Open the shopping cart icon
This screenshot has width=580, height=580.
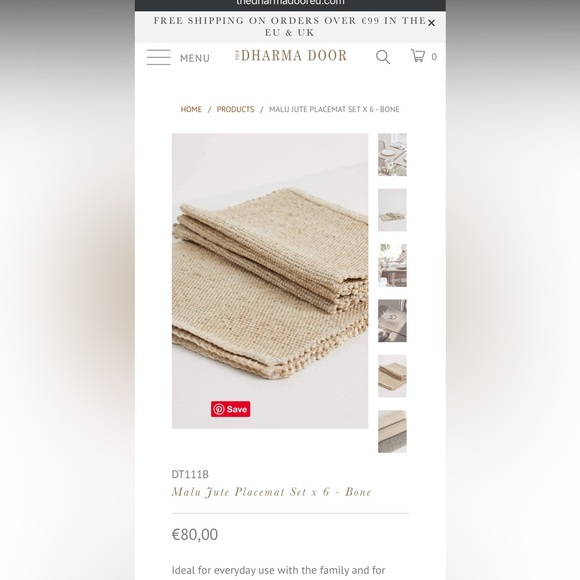pyautogui.click(x=418, y=55)
